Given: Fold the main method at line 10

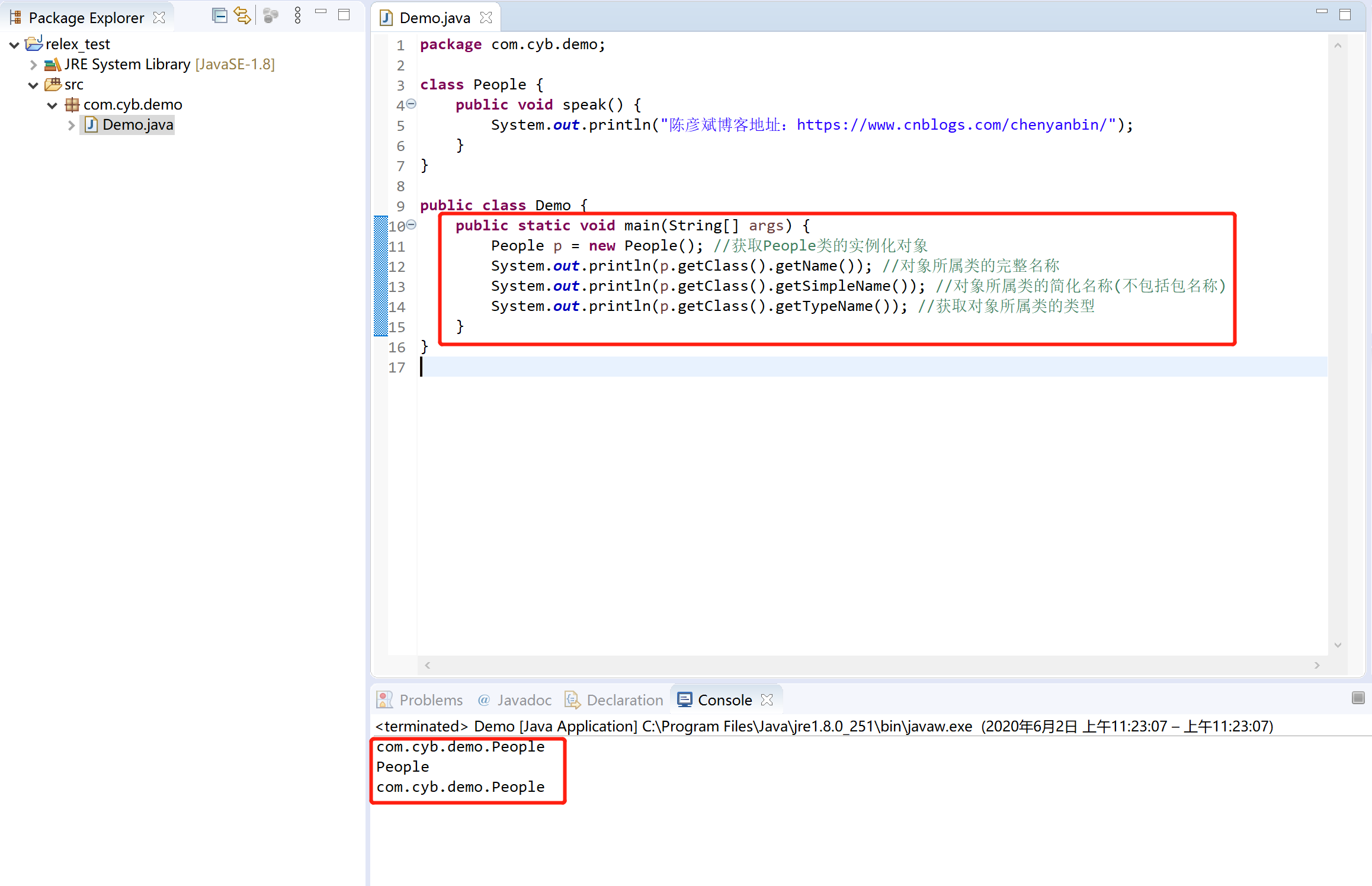Looking at the screenshot, I should [411, 224].
